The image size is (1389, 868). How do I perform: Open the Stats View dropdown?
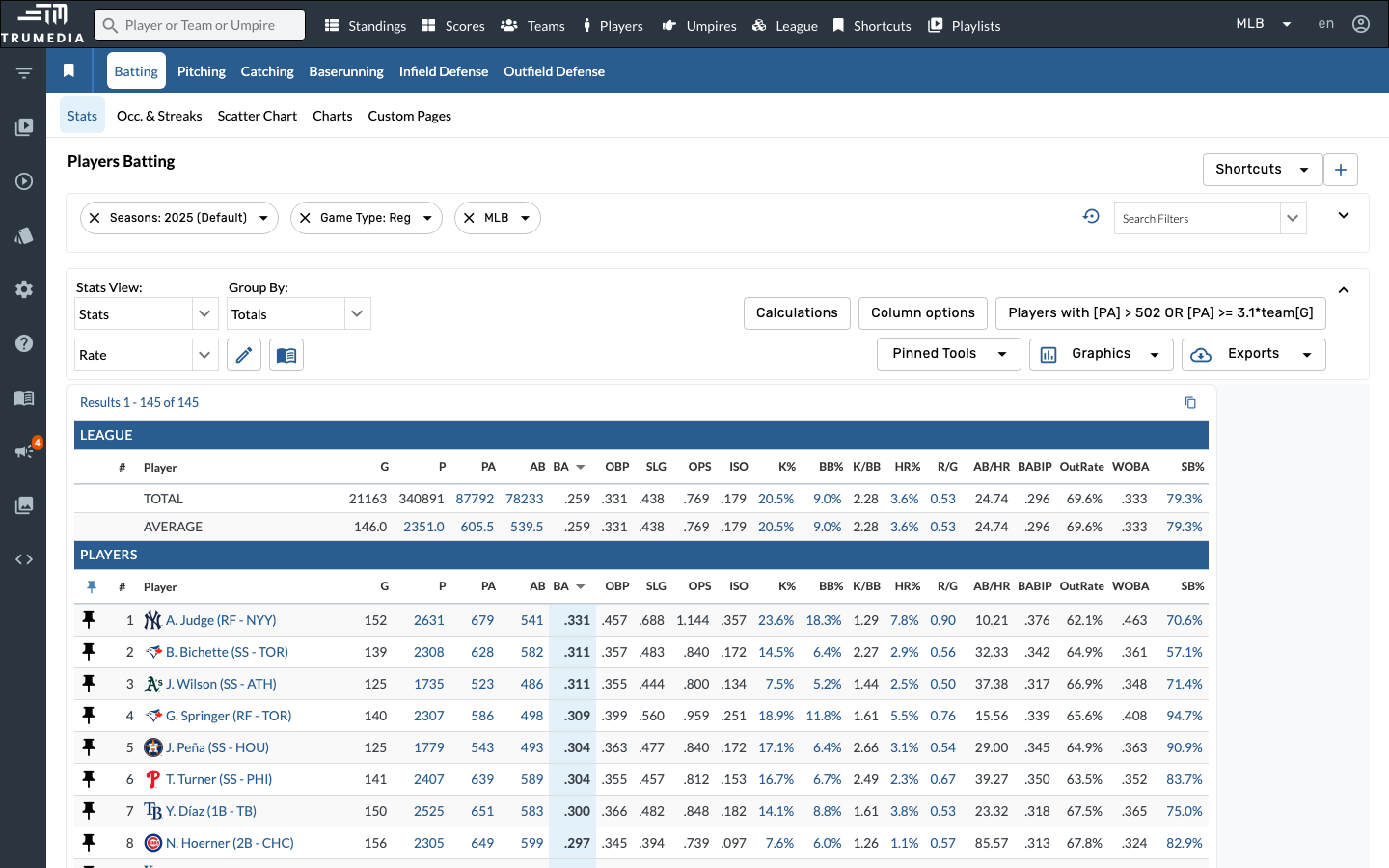146,313
